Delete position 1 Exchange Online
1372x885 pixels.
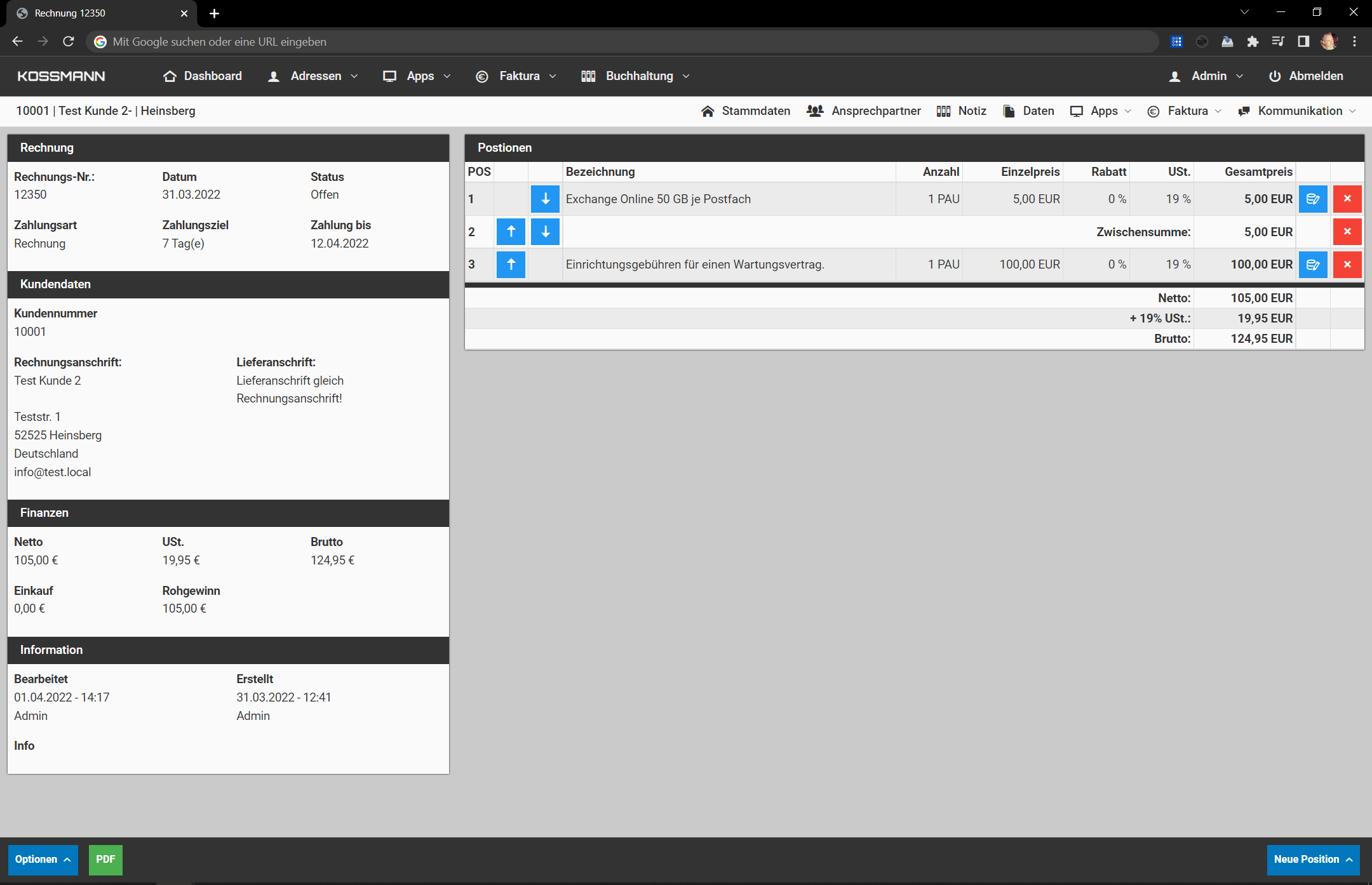(1347, 199)
